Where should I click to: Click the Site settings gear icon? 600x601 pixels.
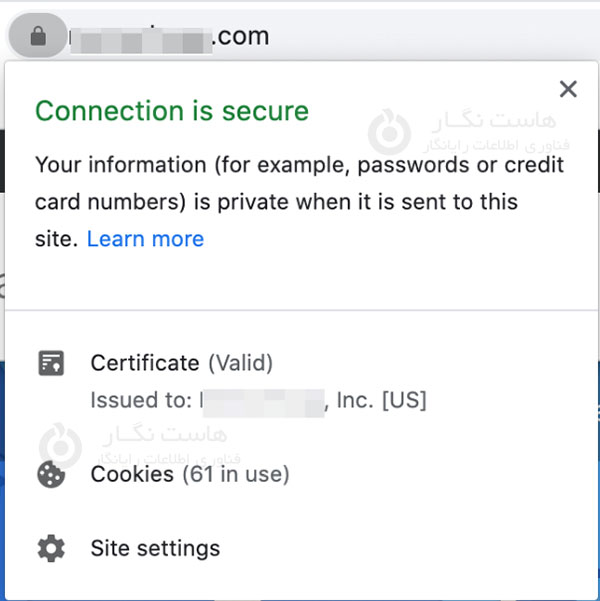pyautogui.click(x=51, y=549)
